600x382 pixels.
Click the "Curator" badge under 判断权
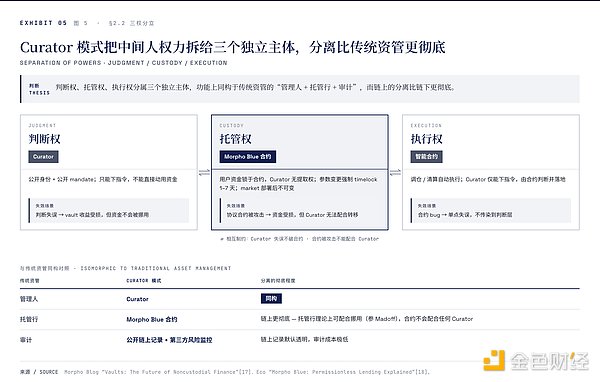coord(43,157)
